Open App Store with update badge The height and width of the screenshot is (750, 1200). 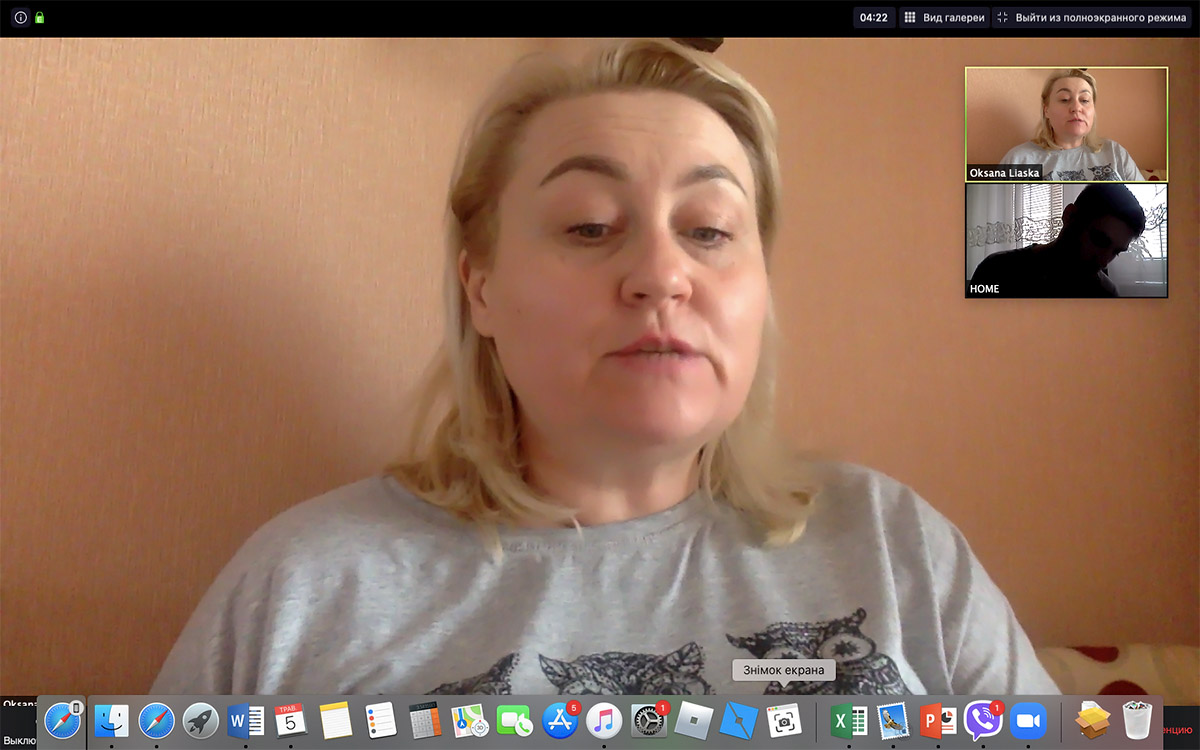(x=560, y=720)
